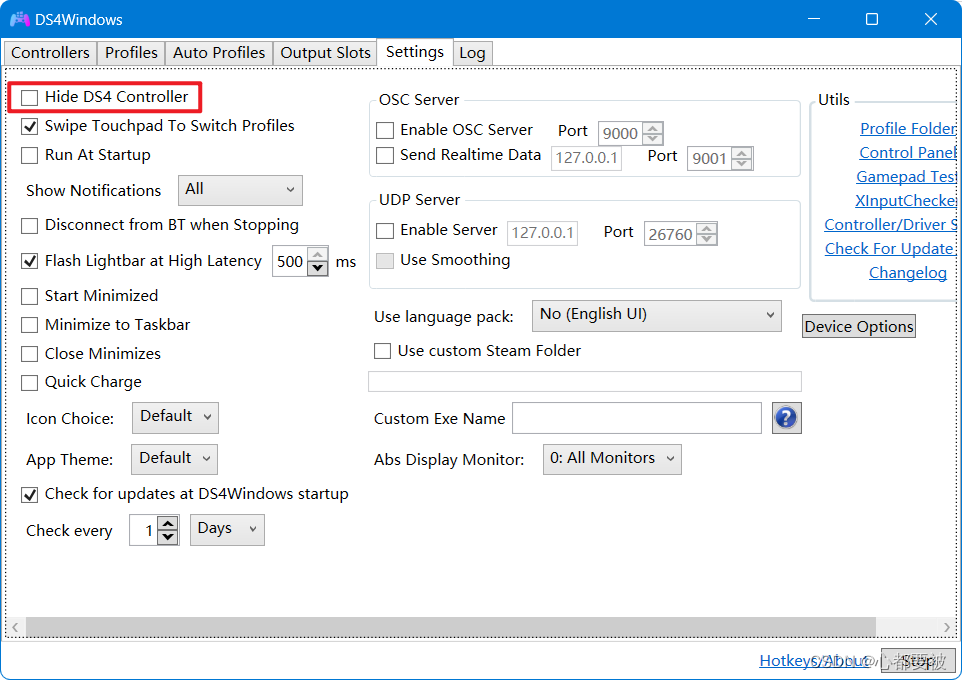The image size is (962, 680).
Task: Toggle Send Realtime Data checkbox
Action: coord(385,156)
